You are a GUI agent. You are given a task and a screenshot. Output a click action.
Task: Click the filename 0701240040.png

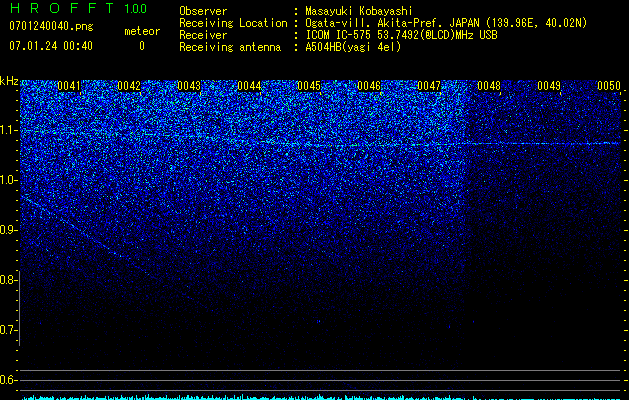[x=51, y=26]
